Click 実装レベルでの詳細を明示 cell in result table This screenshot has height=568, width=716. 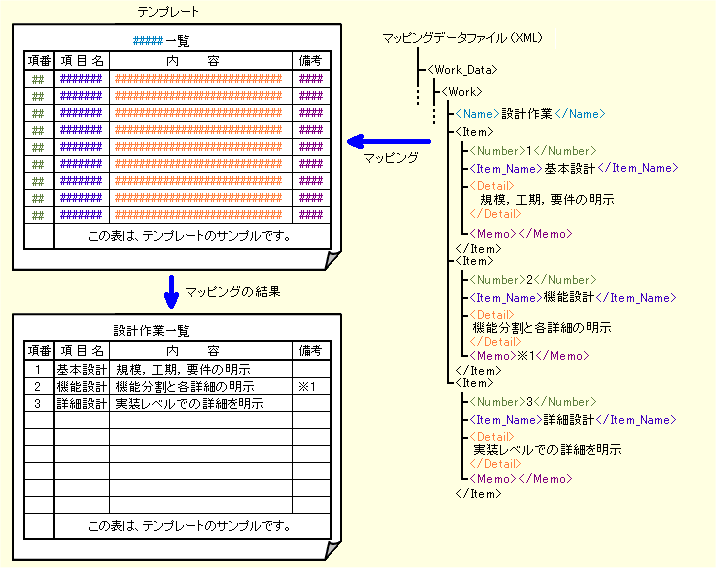coord(201,404)
